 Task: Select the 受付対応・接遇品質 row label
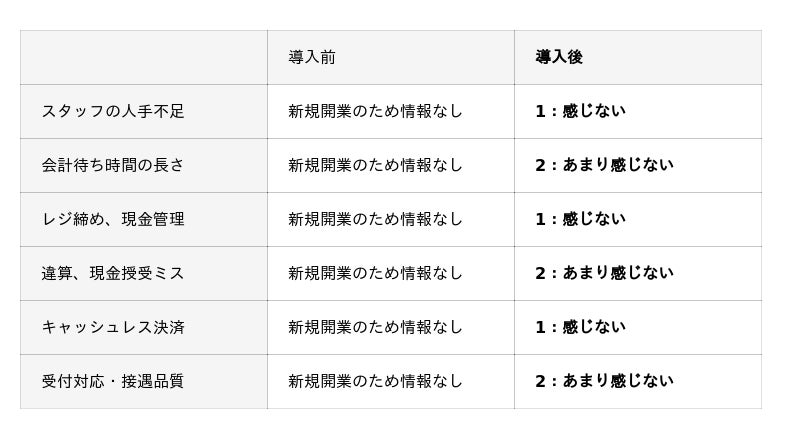[113, 381]
